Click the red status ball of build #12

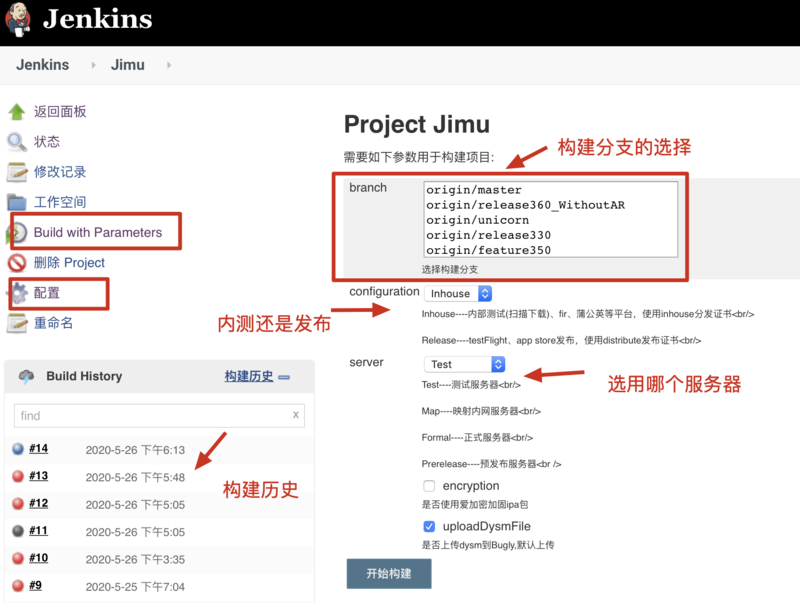click(x=18, y=504)
